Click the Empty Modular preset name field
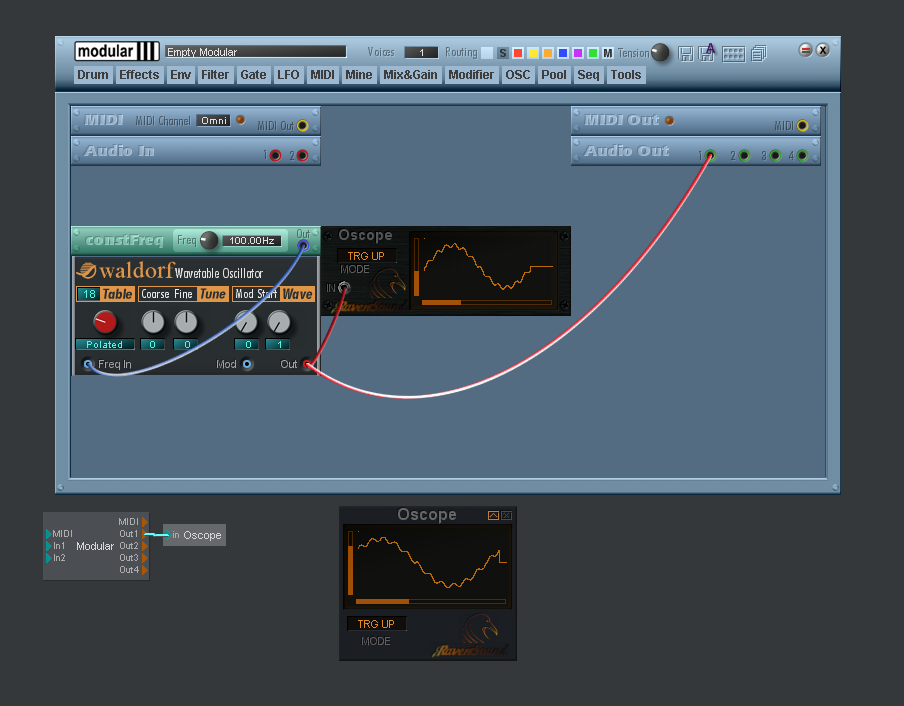This screenshot has height=706, width=904. 256,52
